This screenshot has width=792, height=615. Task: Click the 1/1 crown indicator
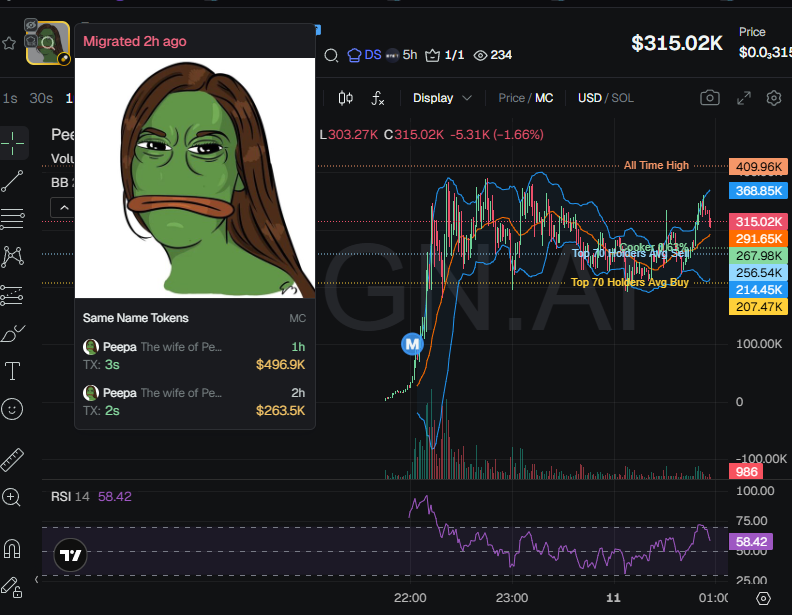444,55
